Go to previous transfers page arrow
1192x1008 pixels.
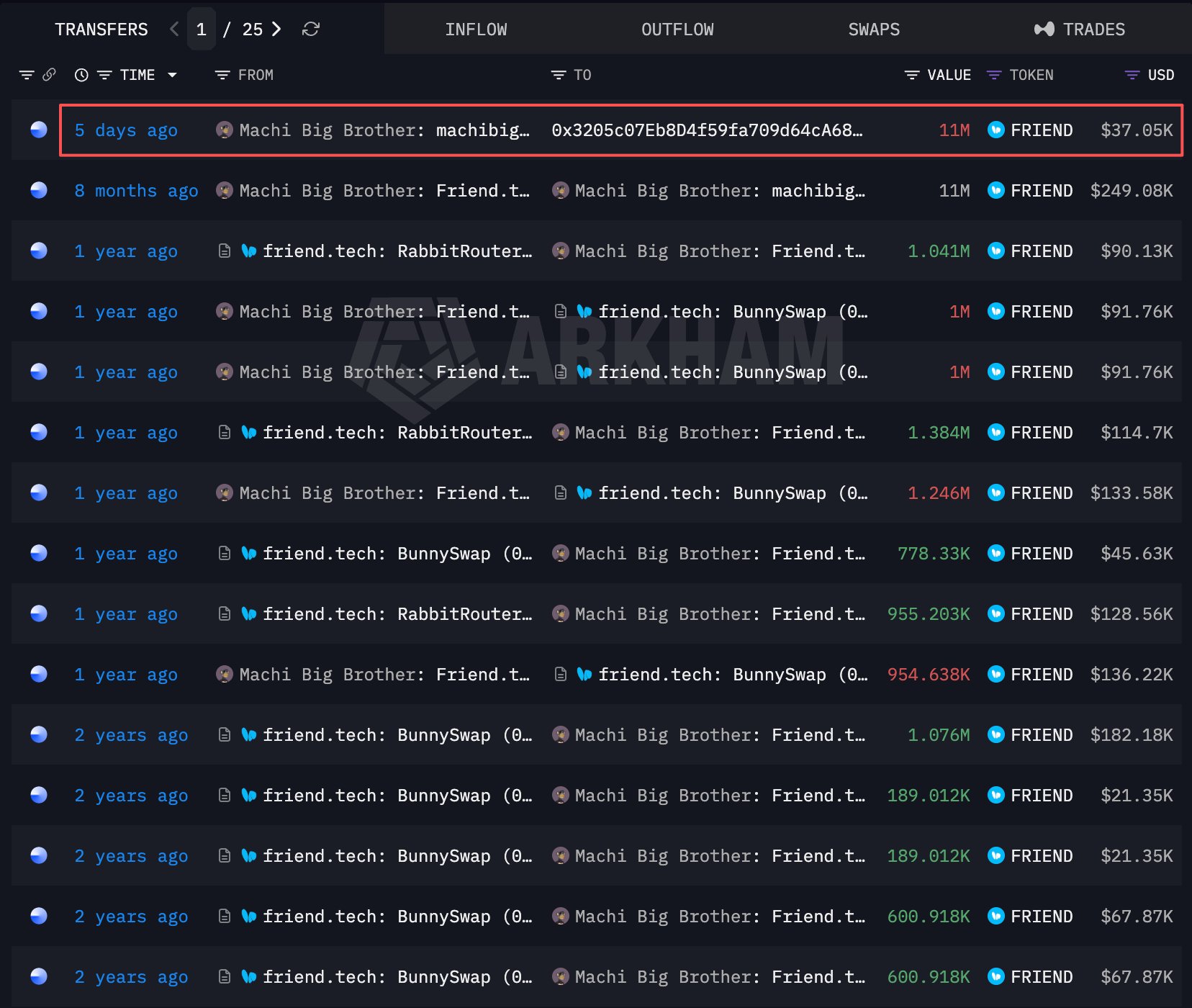coord(173,30)
